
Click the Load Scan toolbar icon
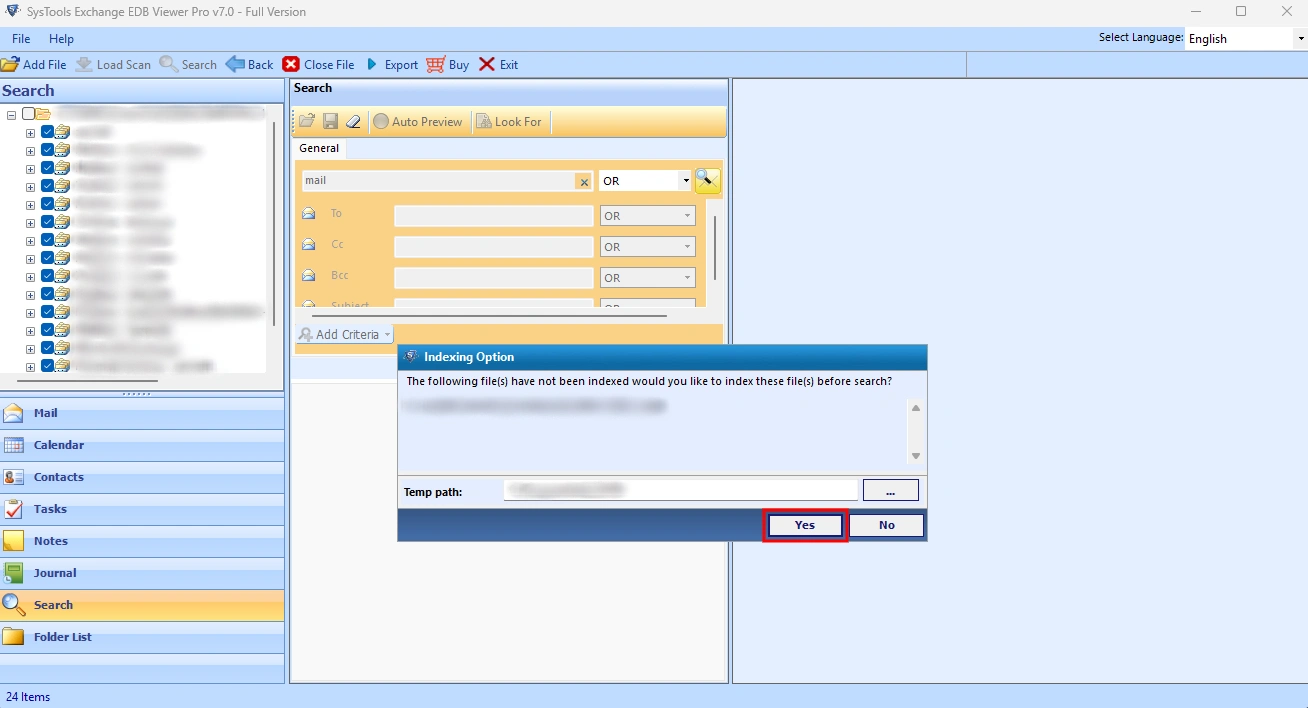pos(84,64)
